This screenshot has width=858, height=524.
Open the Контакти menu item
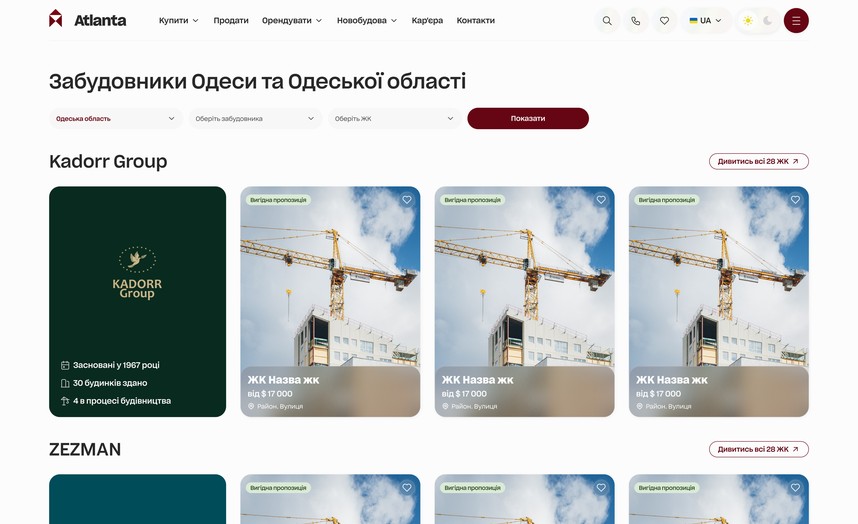[x=476, y=21]
